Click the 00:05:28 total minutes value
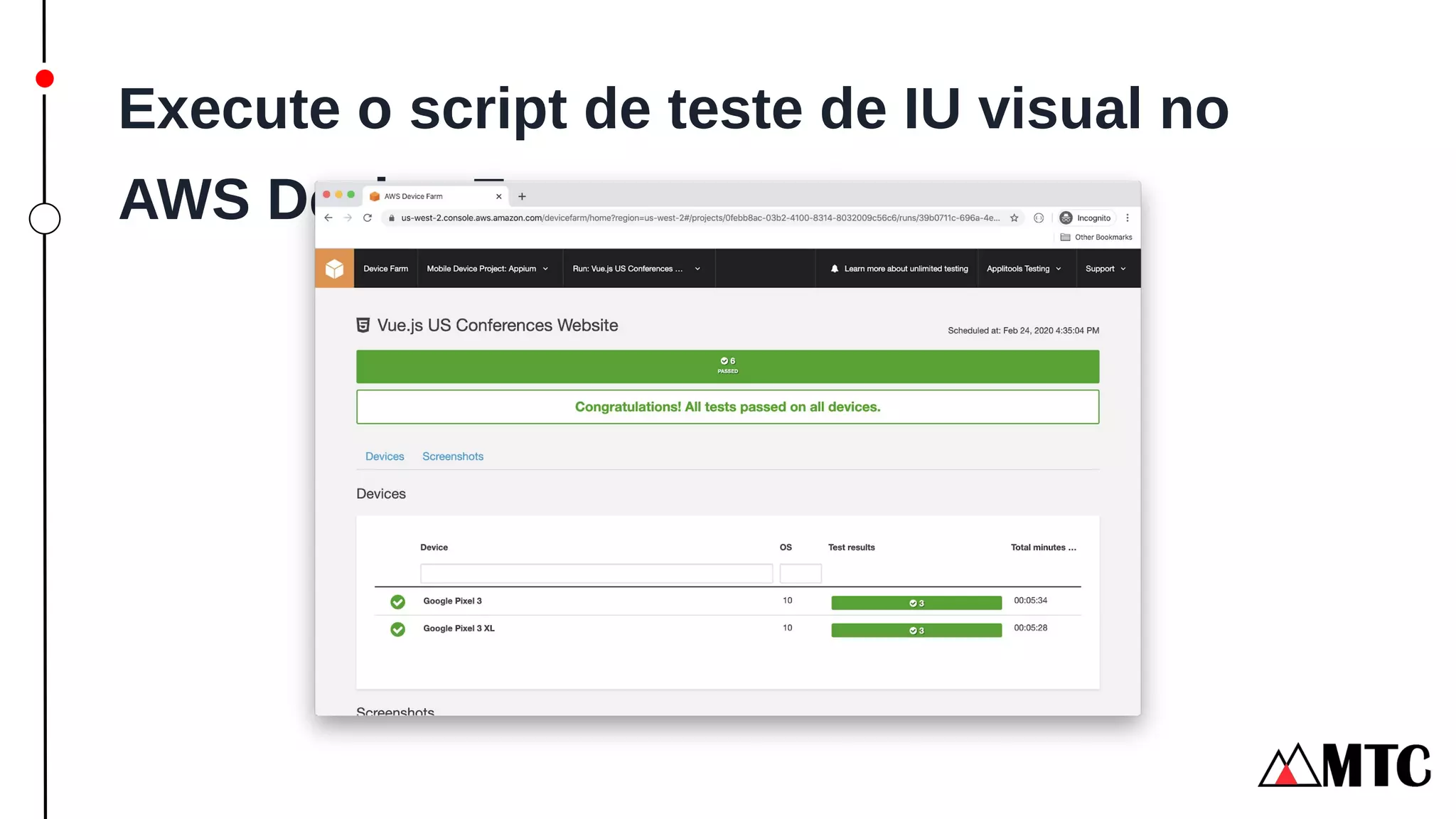 pyautogui.click(x=1030, y=628)
